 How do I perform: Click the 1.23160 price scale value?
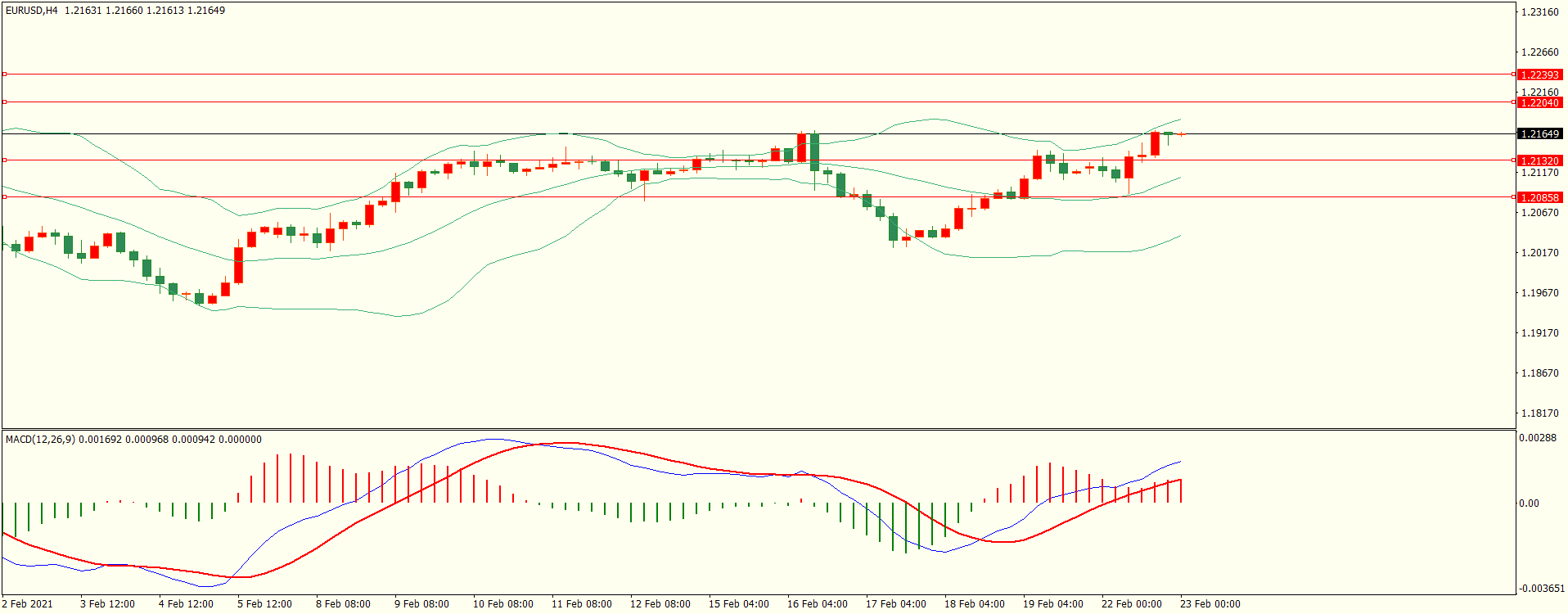[x=1539, y=12]
